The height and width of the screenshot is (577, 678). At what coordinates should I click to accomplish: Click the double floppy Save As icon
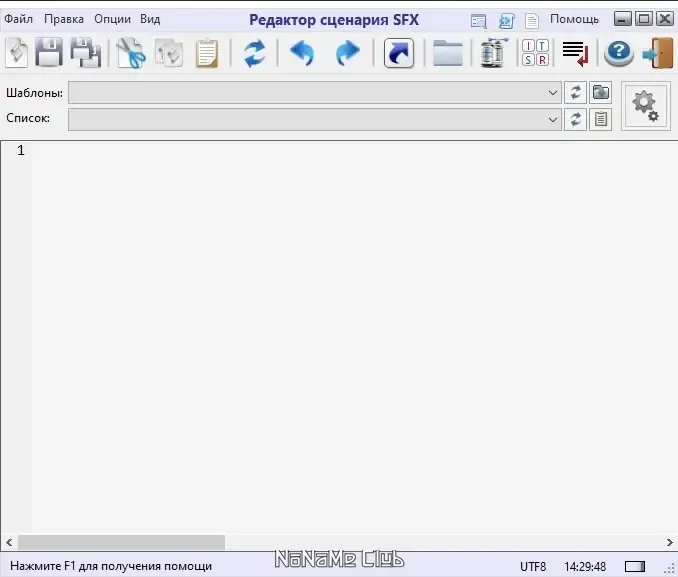click(86, 53)
